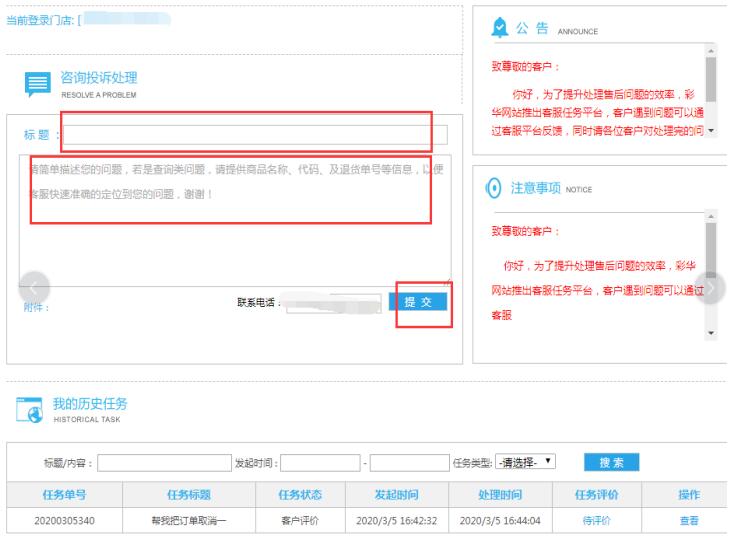
Task: Click the 咨询投诉处理 section heading
Action: pos(99,78)
